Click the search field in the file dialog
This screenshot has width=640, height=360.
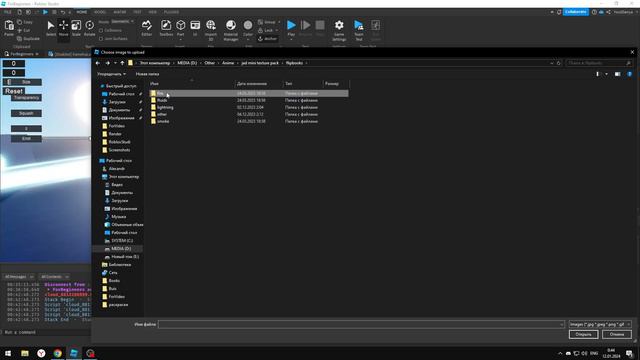599,63
